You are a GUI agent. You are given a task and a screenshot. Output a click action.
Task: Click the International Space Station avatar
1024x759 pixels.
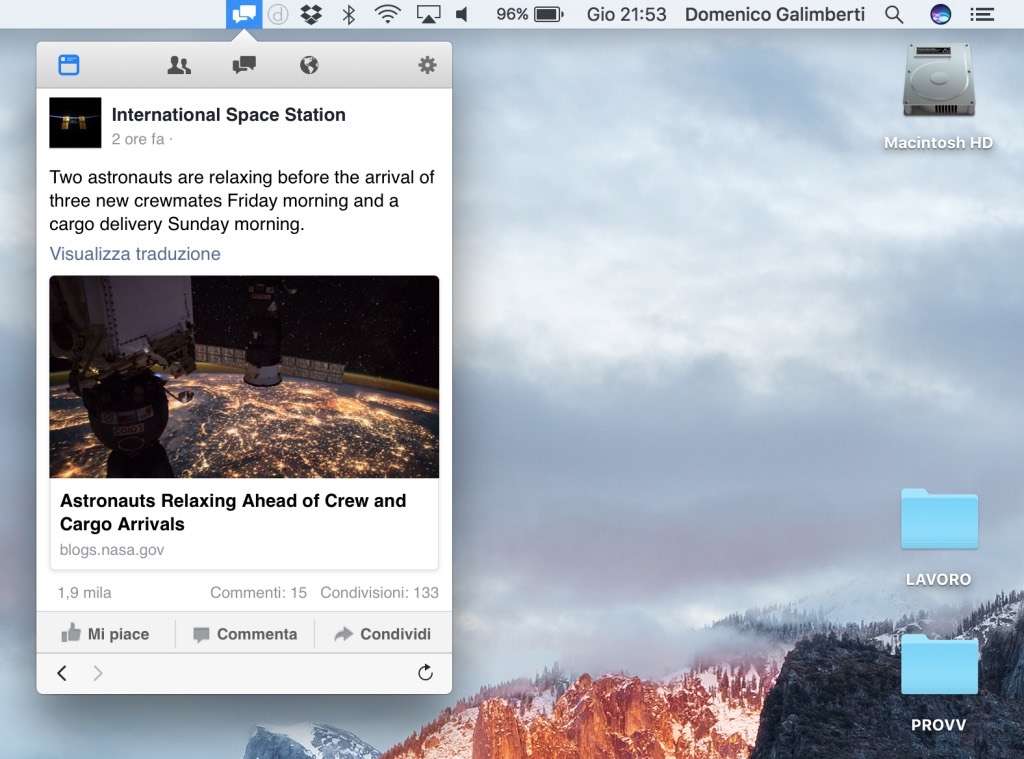point(75,123)
